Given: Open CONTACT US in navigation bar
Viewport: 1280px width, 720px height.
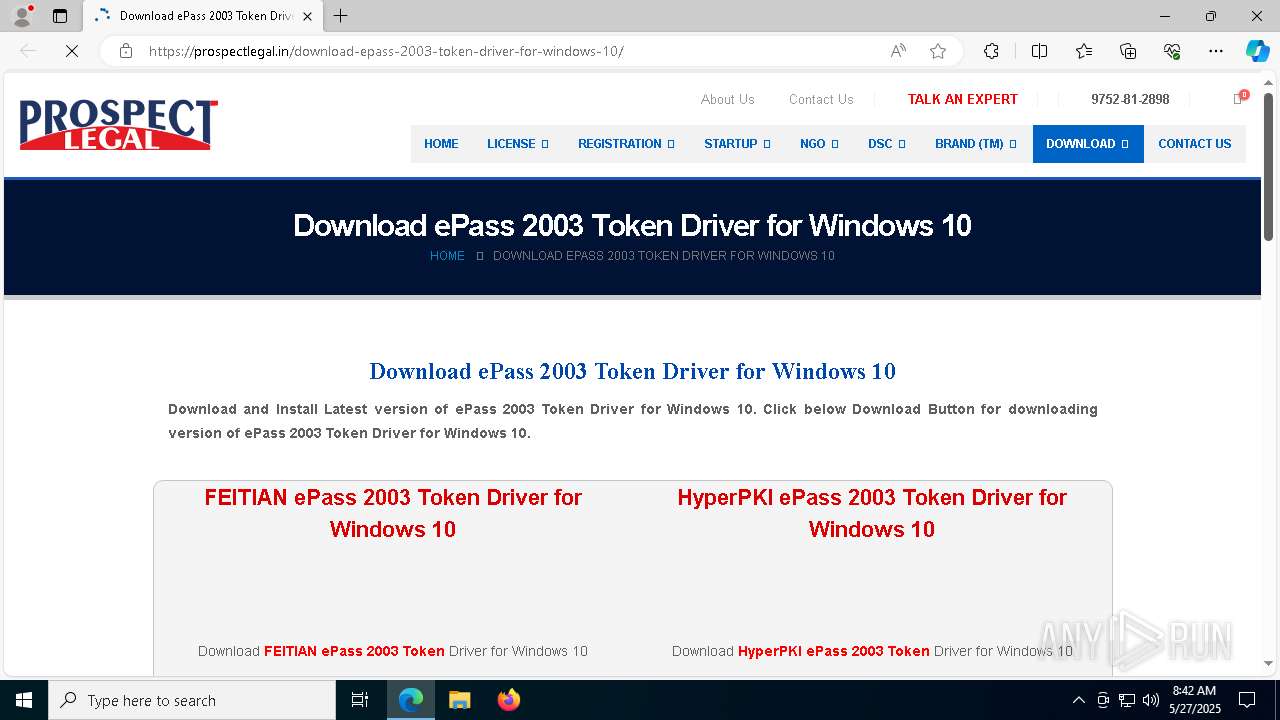Looking at the screenshot, I should [x=1194, y=144].
